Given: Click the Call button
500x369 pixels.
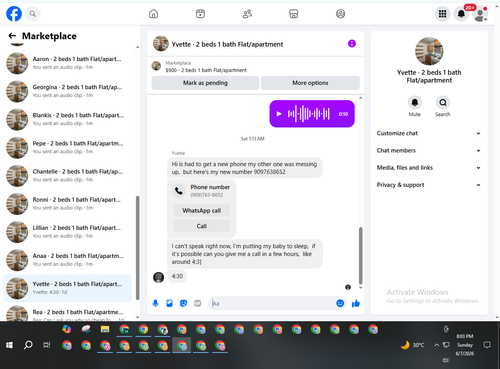Looking at the screenshot, I should pos(202,226).
